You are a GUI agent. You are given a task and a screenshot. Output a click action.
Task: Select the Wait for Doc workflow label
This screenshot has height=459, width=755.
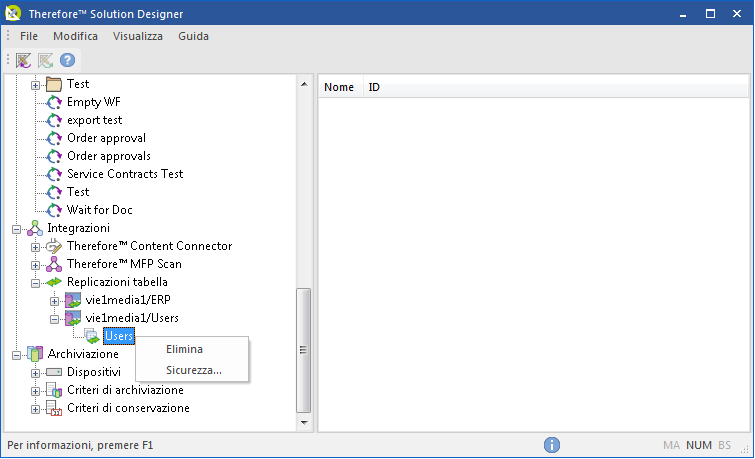[100, 210]
